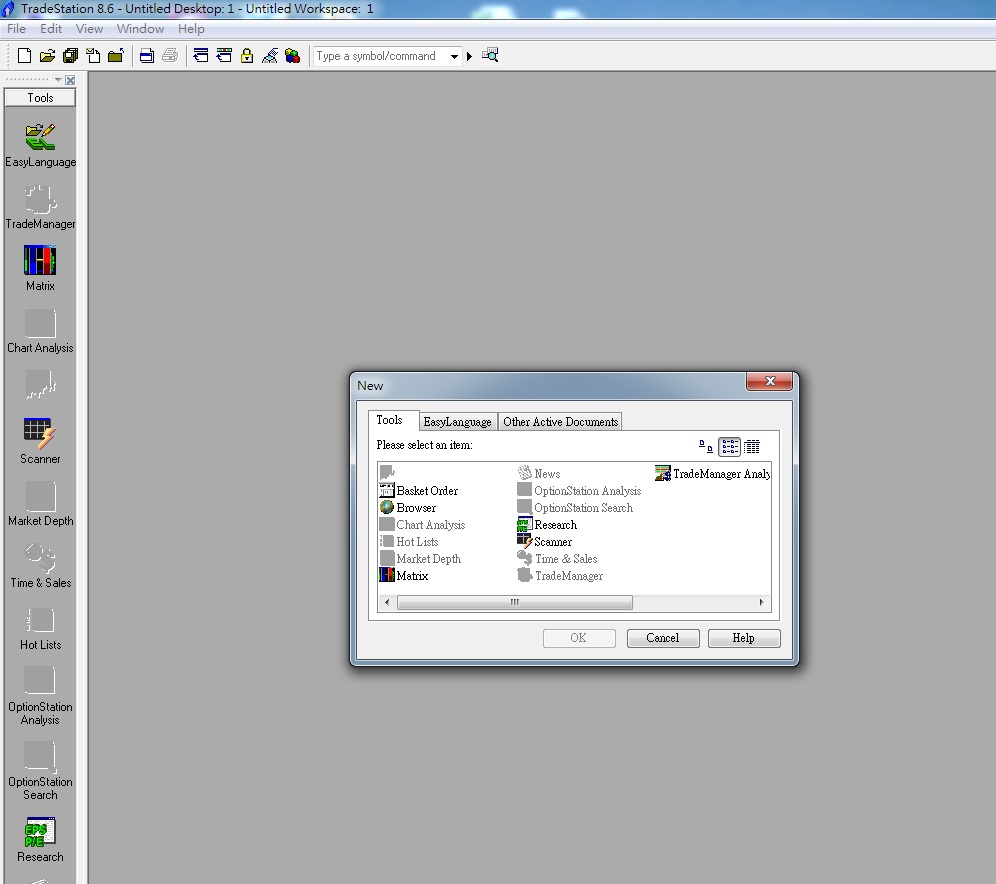
Task: Switch New dialog to details view
Action: [752, 446]
